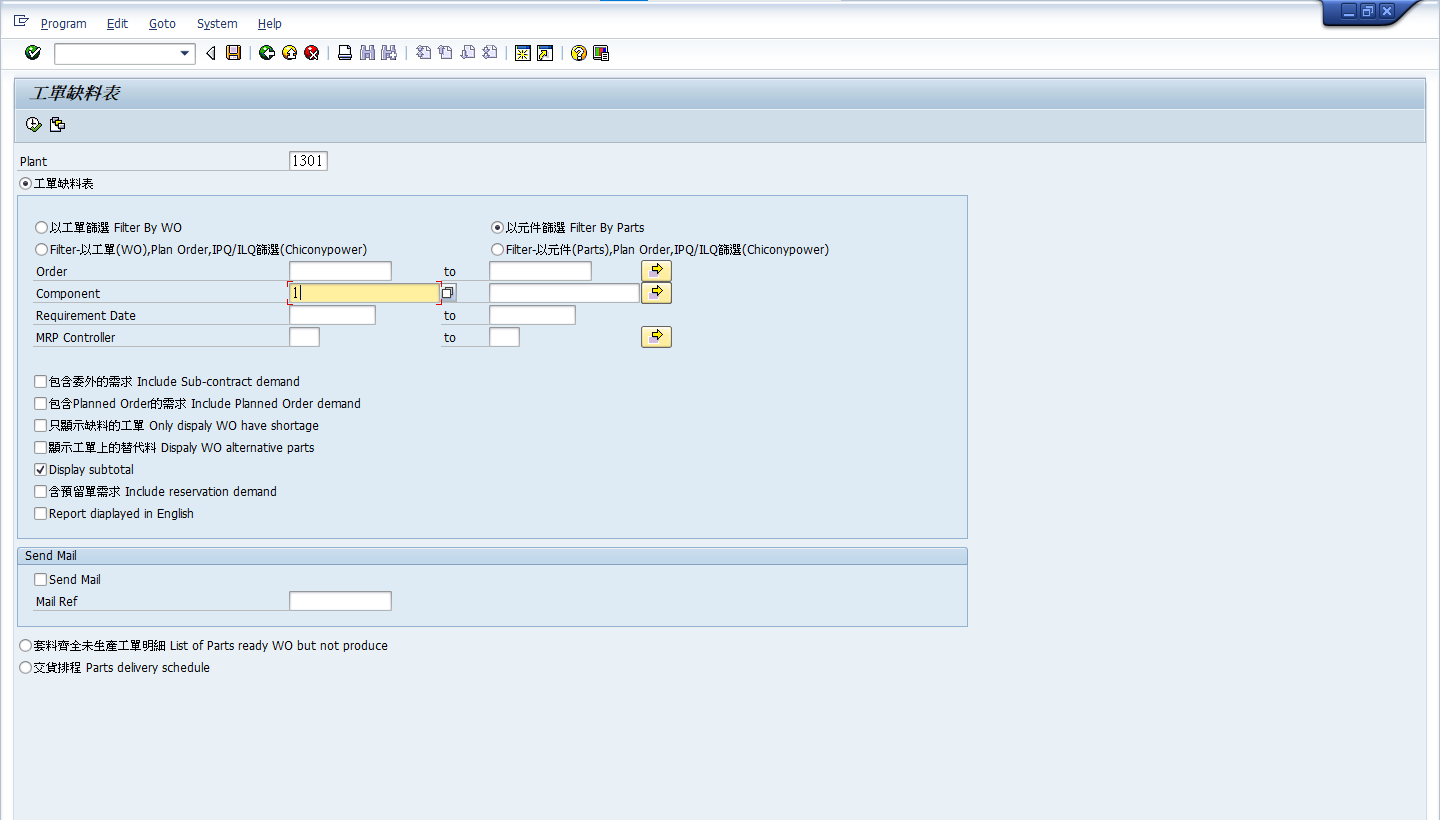Open the Component field value help button
The image size is (1440, 820).
click(x=449, y=293)
